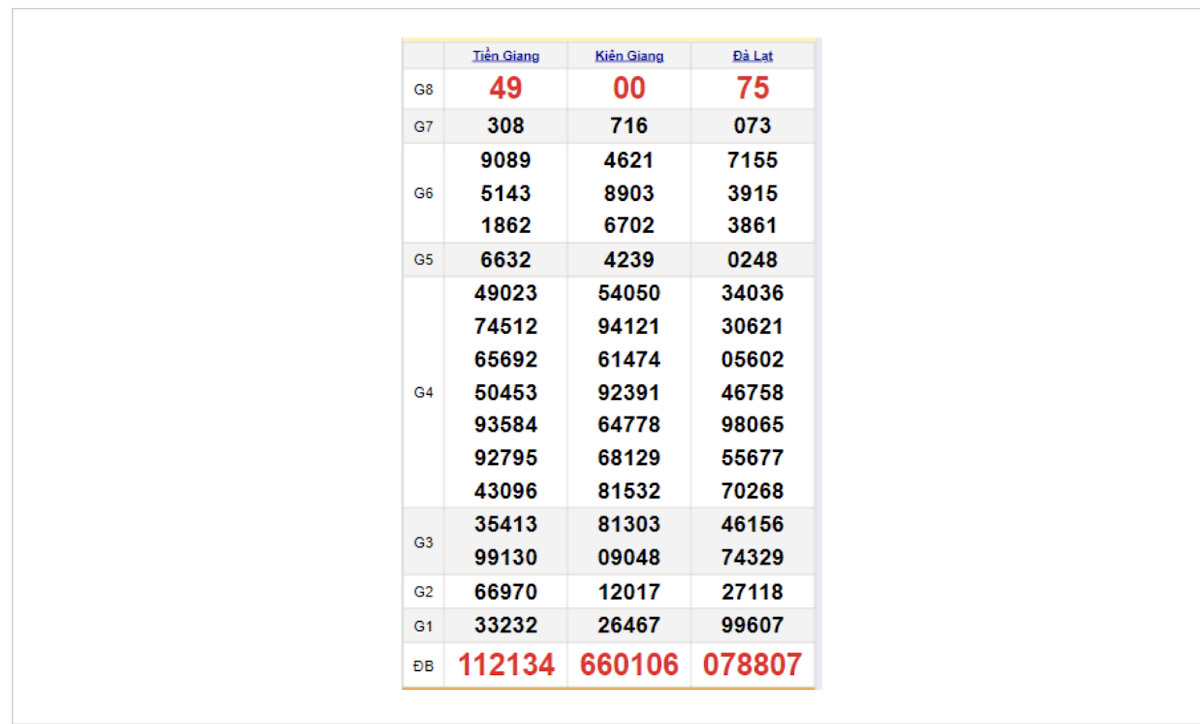Select G6 number 8903

[x=629, y=193]
